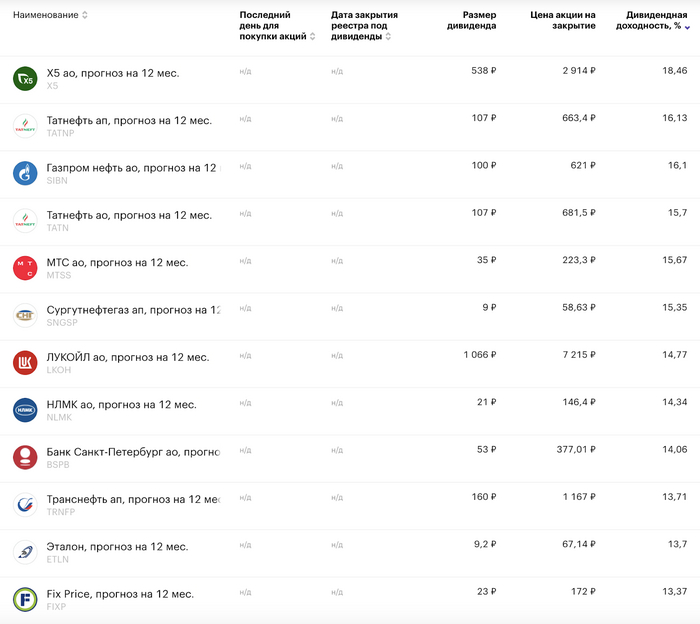Click the Размер дивиденда column header
The image size is (700, 624).
coord(471,20)
